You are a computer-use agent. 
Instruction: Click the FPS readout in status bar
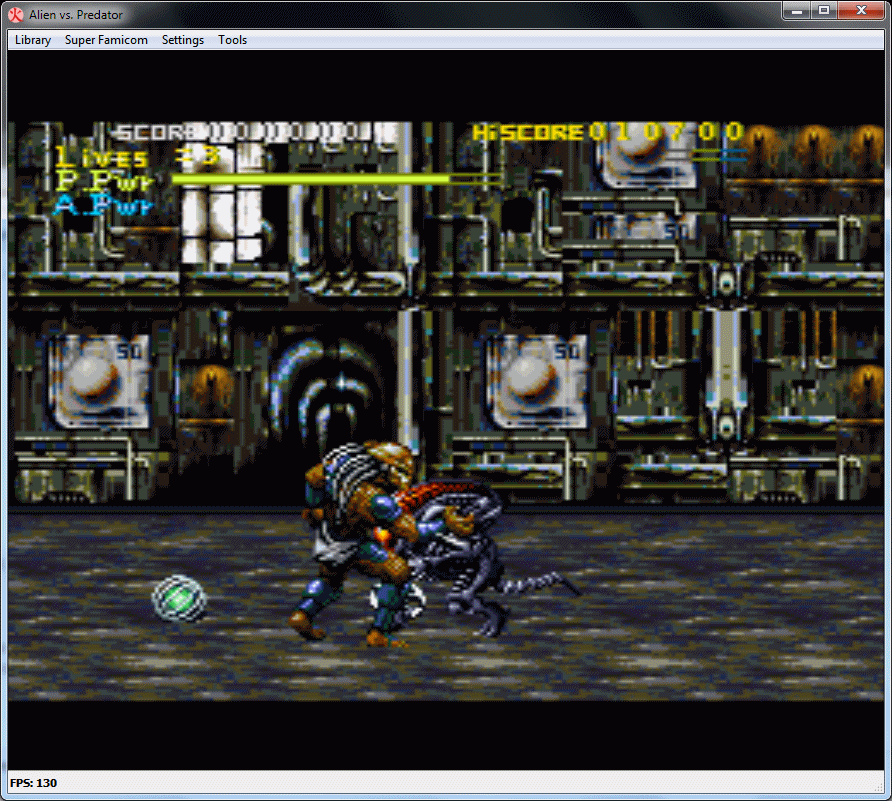[x=33, y=783]
